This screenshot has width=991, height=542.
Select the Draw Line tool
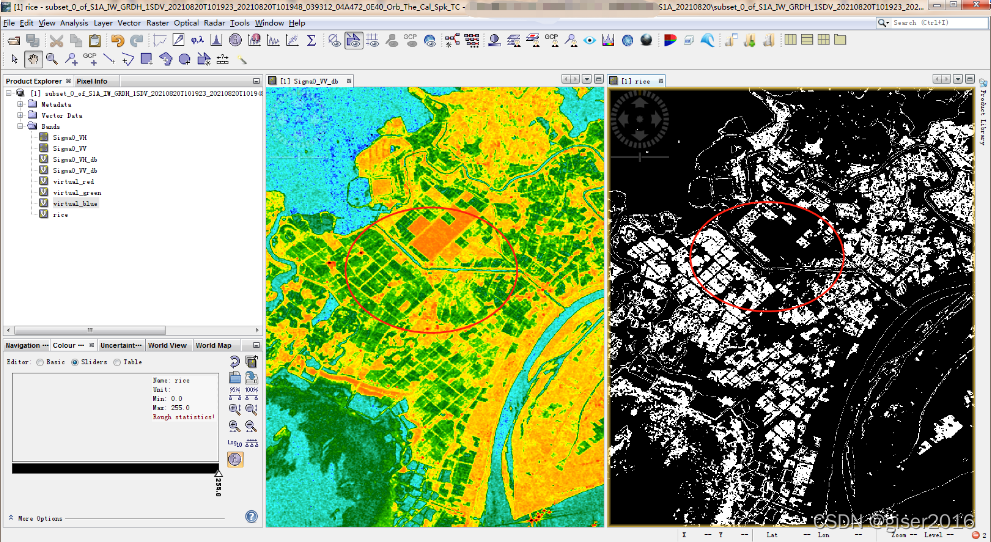109,59
